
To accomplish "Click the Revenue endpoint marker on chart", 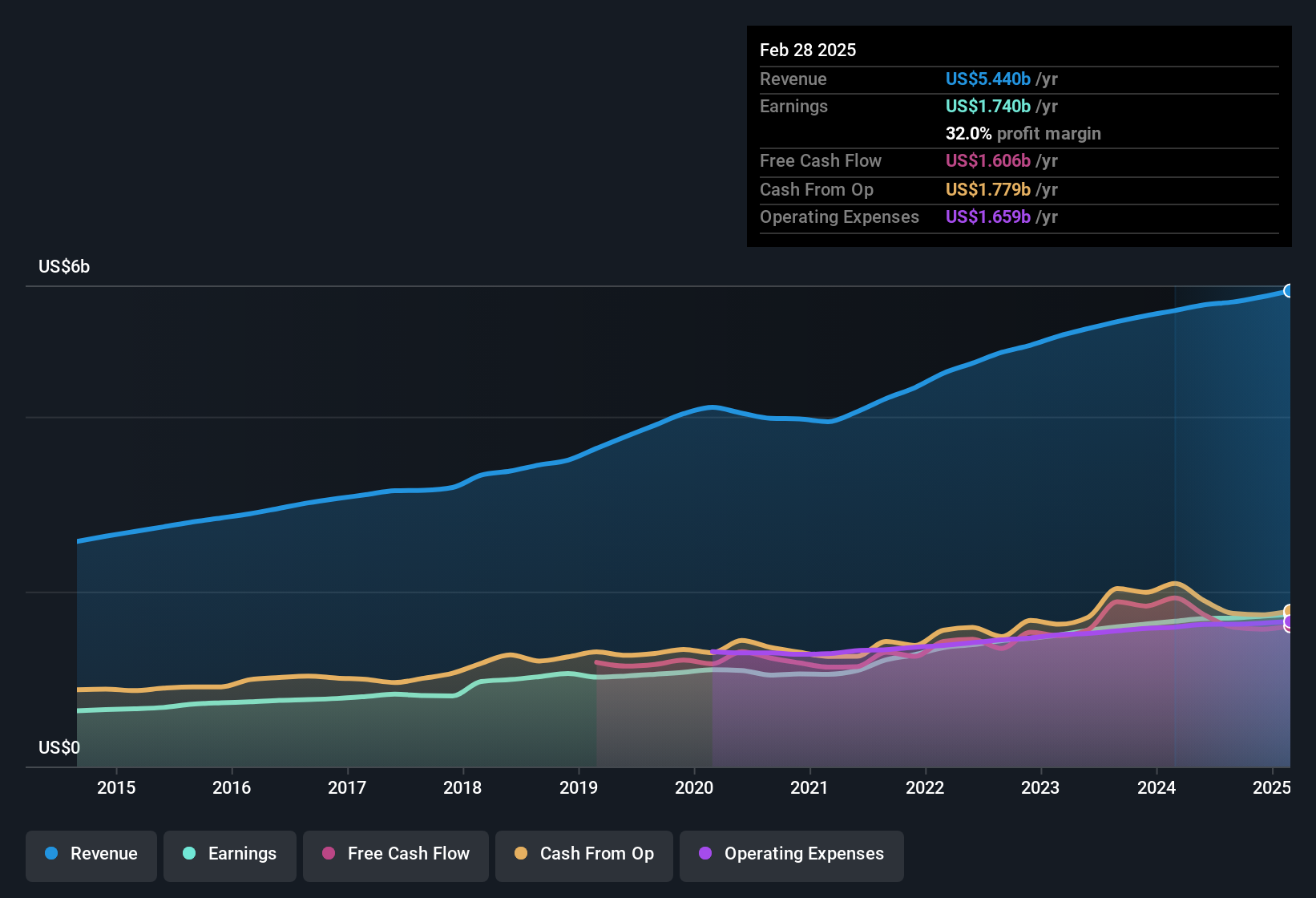I will click(x=1289, y=291).
